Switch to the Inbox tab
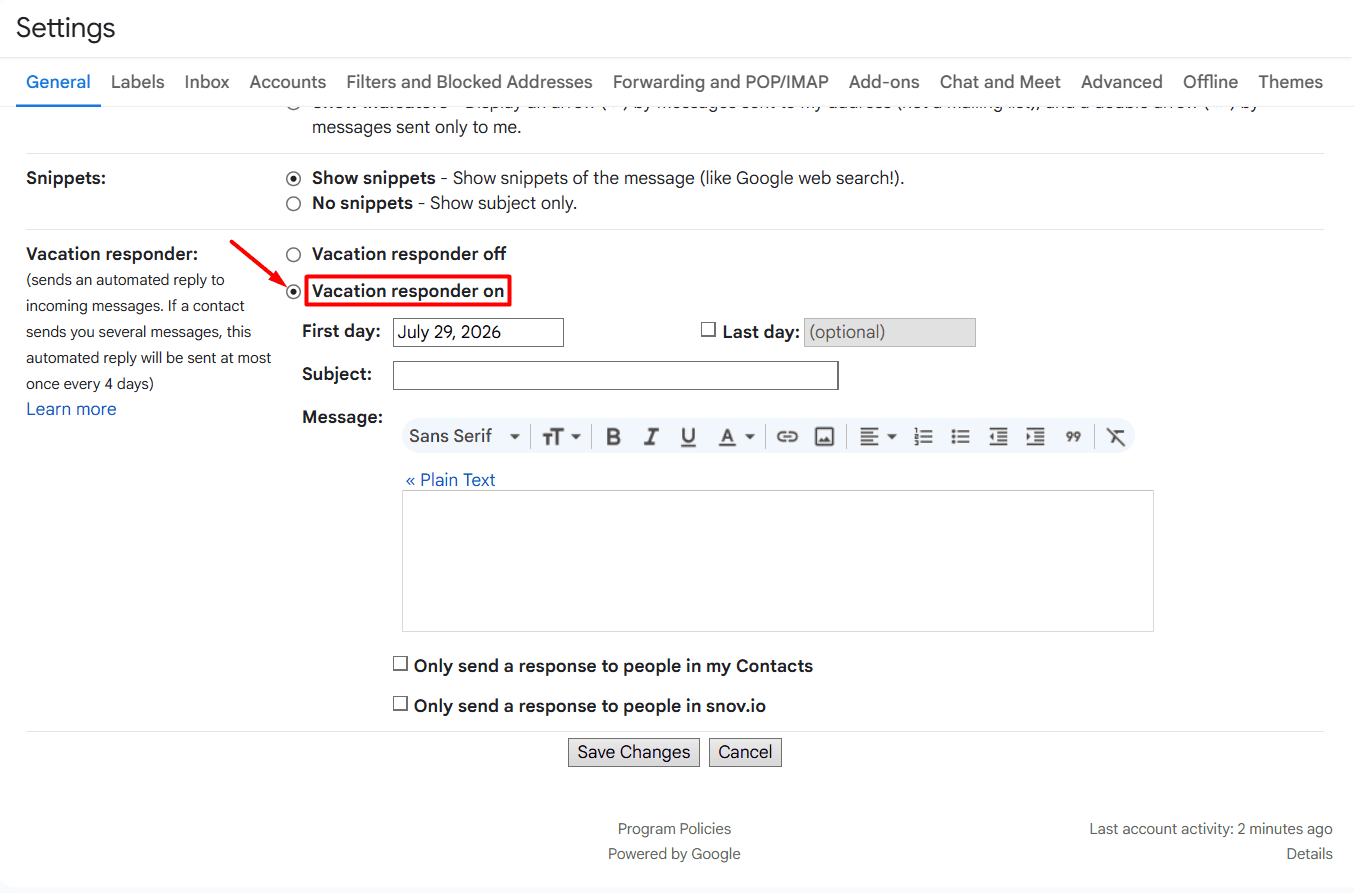The height and width of the screenshot is (893, 1354). tap(207, 82)
